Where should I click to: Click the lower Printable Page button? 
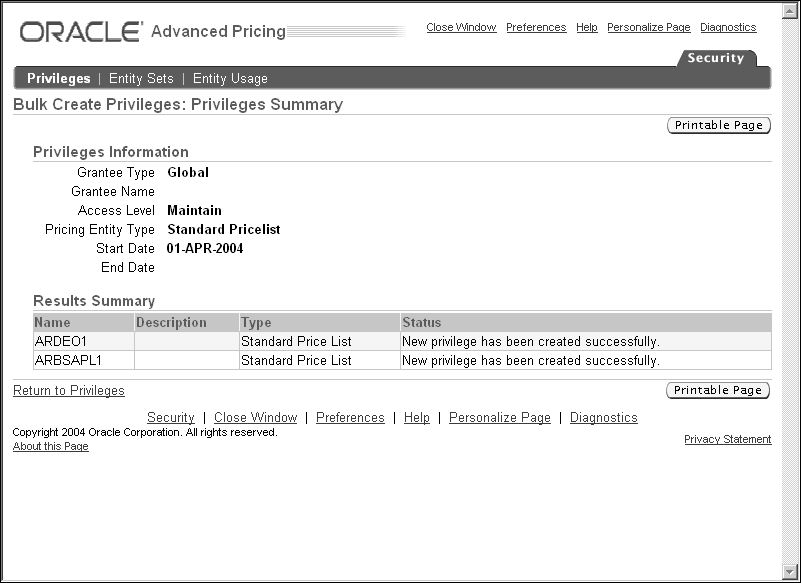coord(718,390)
